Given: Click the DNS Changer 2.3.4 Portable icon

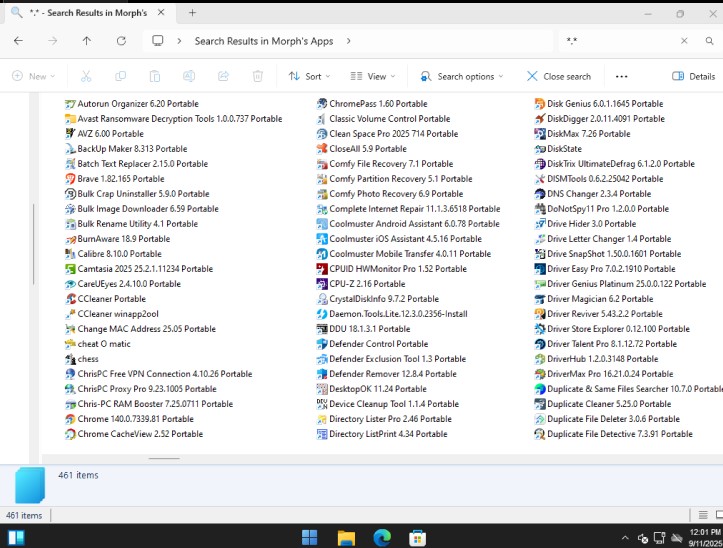Looking at the screenshot, I should [539, 194].
